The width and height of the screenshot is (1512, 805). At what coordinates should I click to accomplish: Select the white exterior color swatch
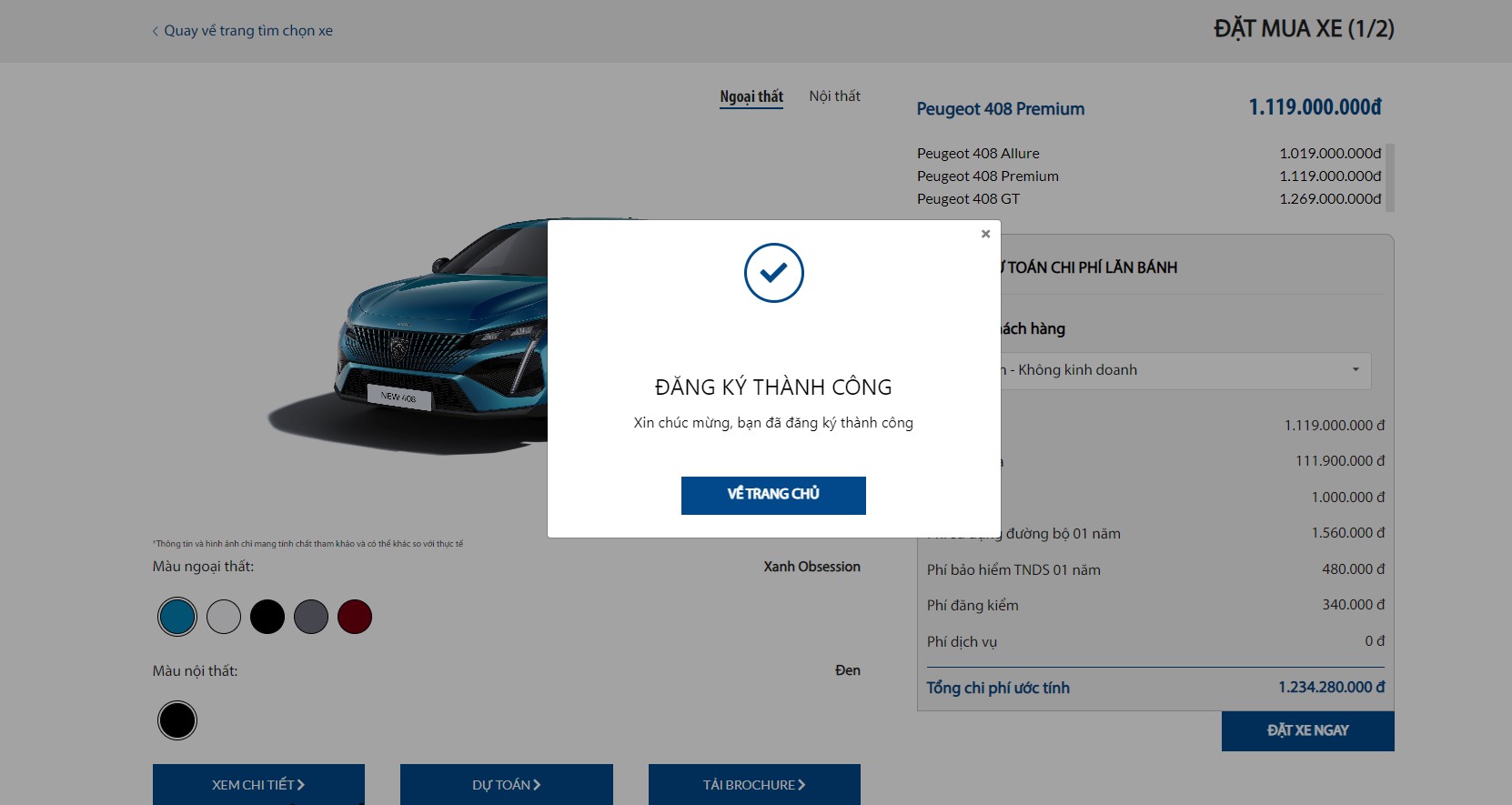tap(224, 617)
